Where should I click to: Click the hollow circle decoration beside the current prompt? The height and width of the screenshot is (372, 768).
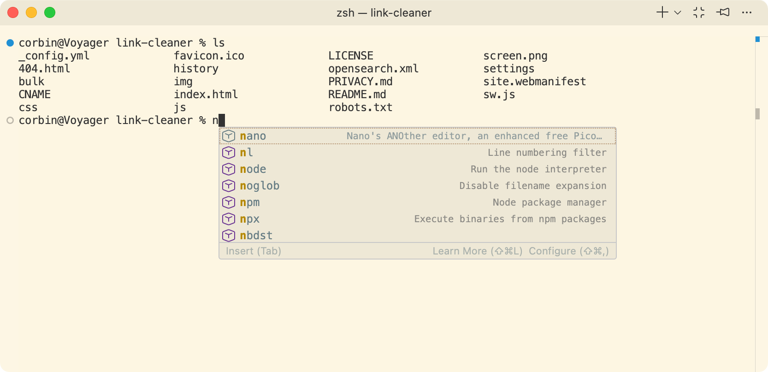tap(10, 120)
